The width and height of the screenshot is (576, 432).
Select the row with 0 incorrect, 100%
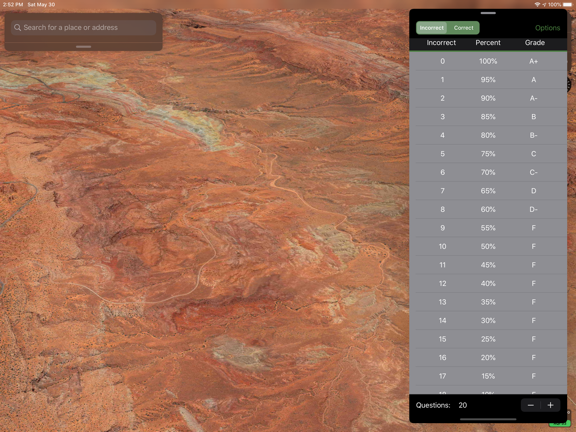[488, 61]
